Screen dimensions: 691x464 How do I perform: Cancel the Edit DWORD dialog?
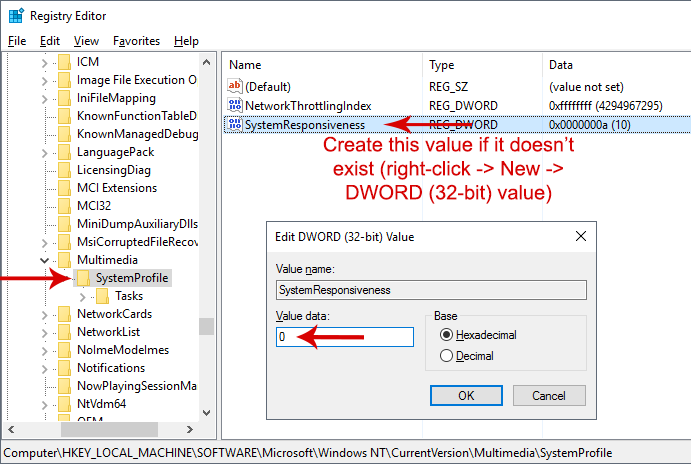tap(549, 395)
